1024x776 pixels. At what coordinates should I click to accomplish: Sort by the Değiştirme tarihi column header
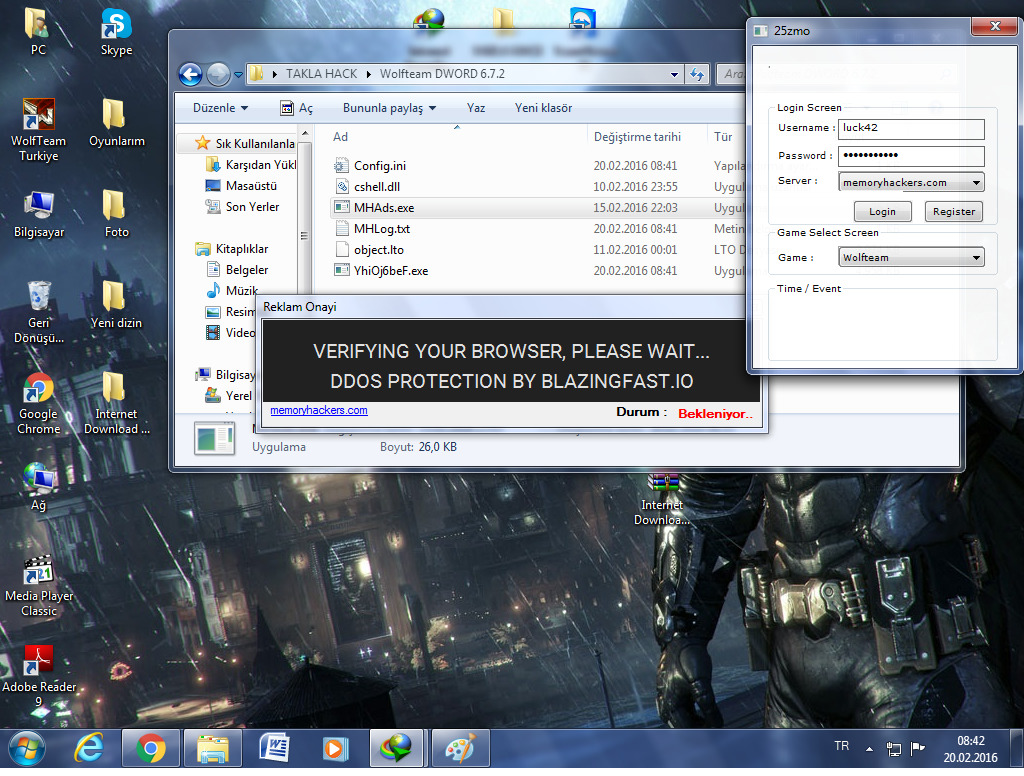click(x=647, y=137)
